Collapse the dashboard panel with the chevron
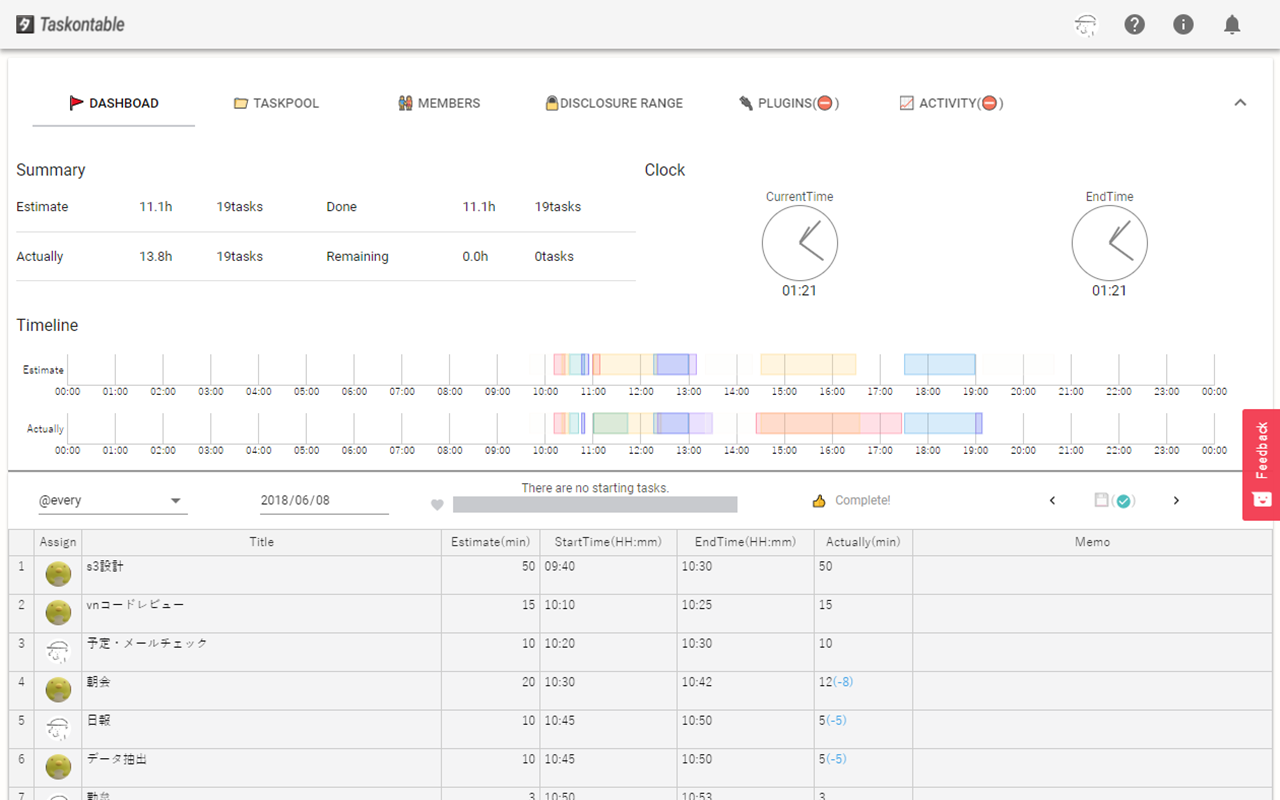The height and width of the screenshot is (800, 1280). [1240, 102]
